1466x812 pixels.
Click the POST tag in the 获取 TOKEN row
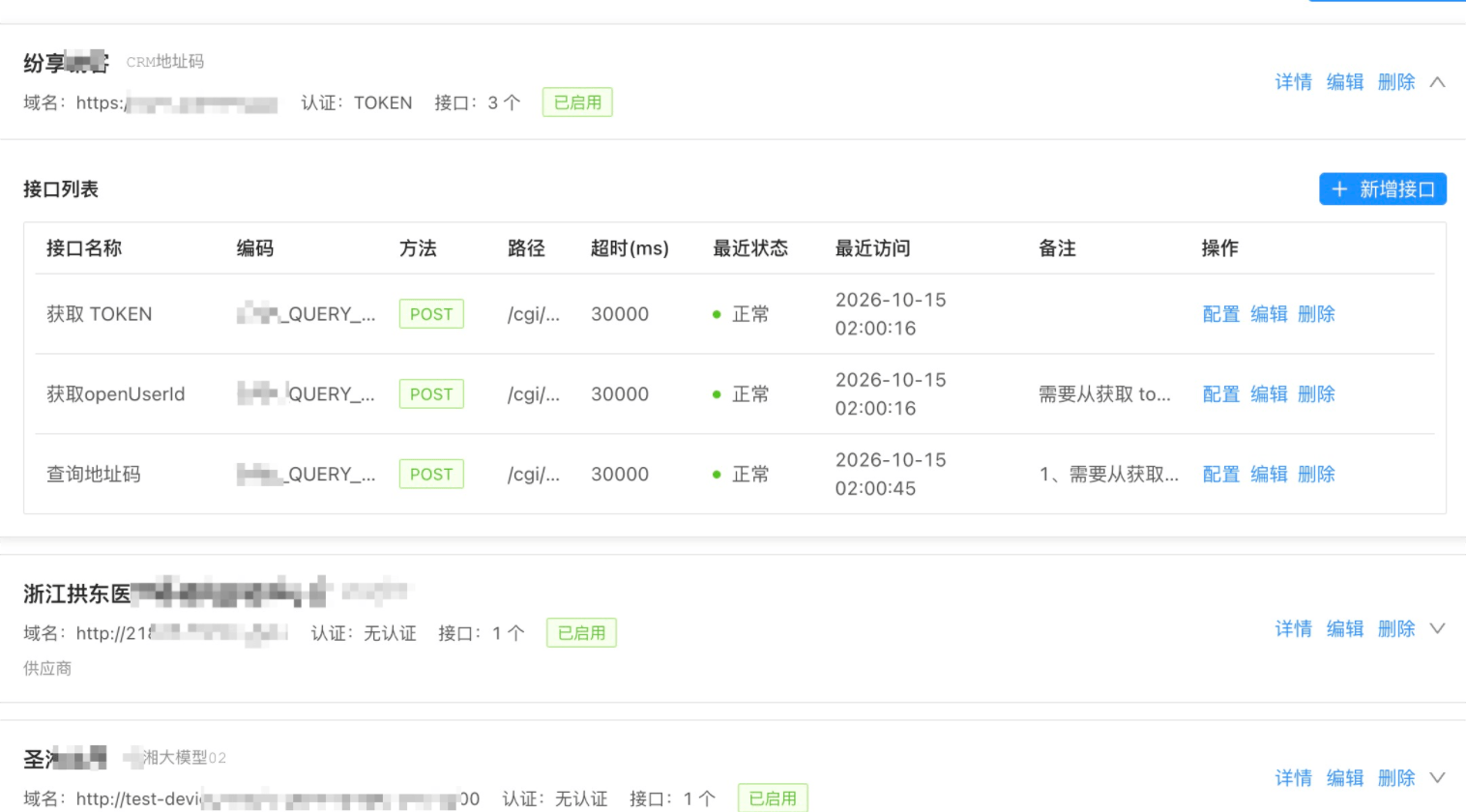(431, 314)
